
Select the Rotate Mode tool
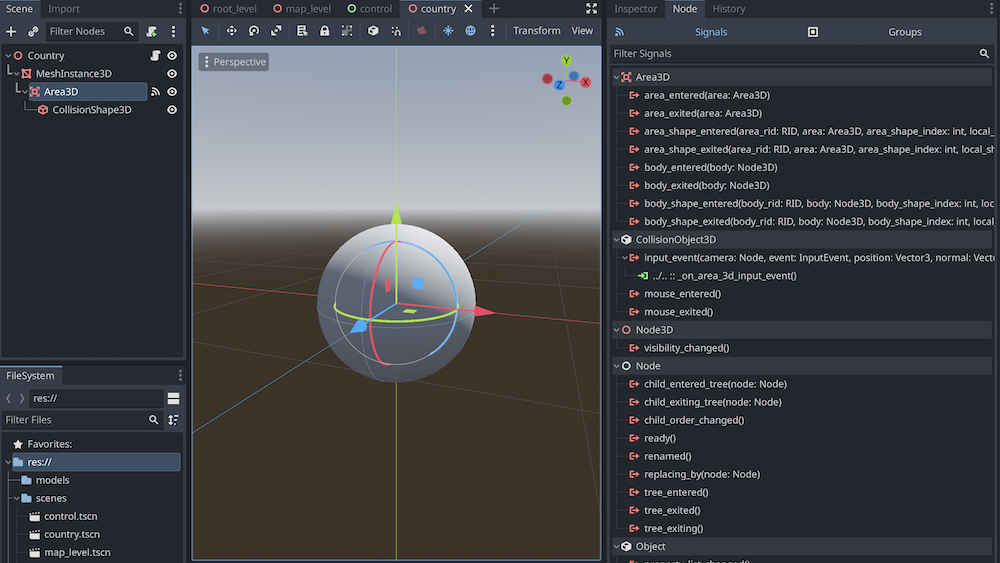coord(254,31)
